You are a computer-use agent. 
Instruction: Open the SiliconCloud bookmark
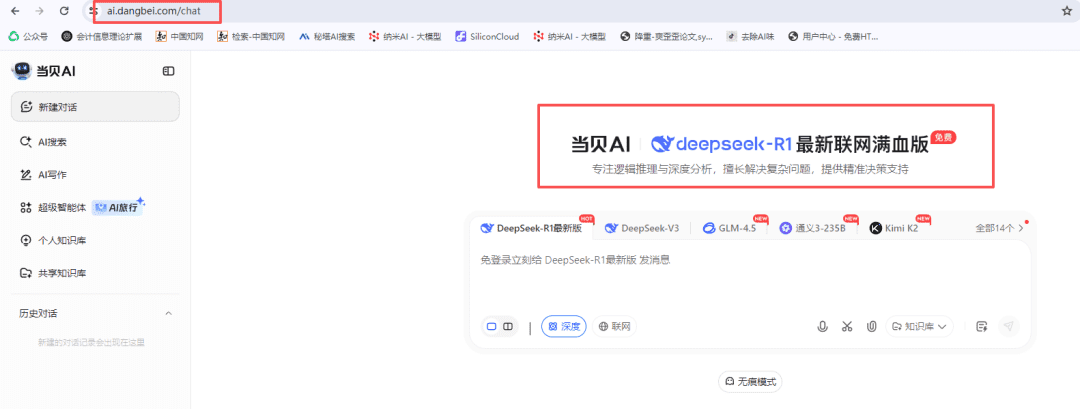[487, 36]
